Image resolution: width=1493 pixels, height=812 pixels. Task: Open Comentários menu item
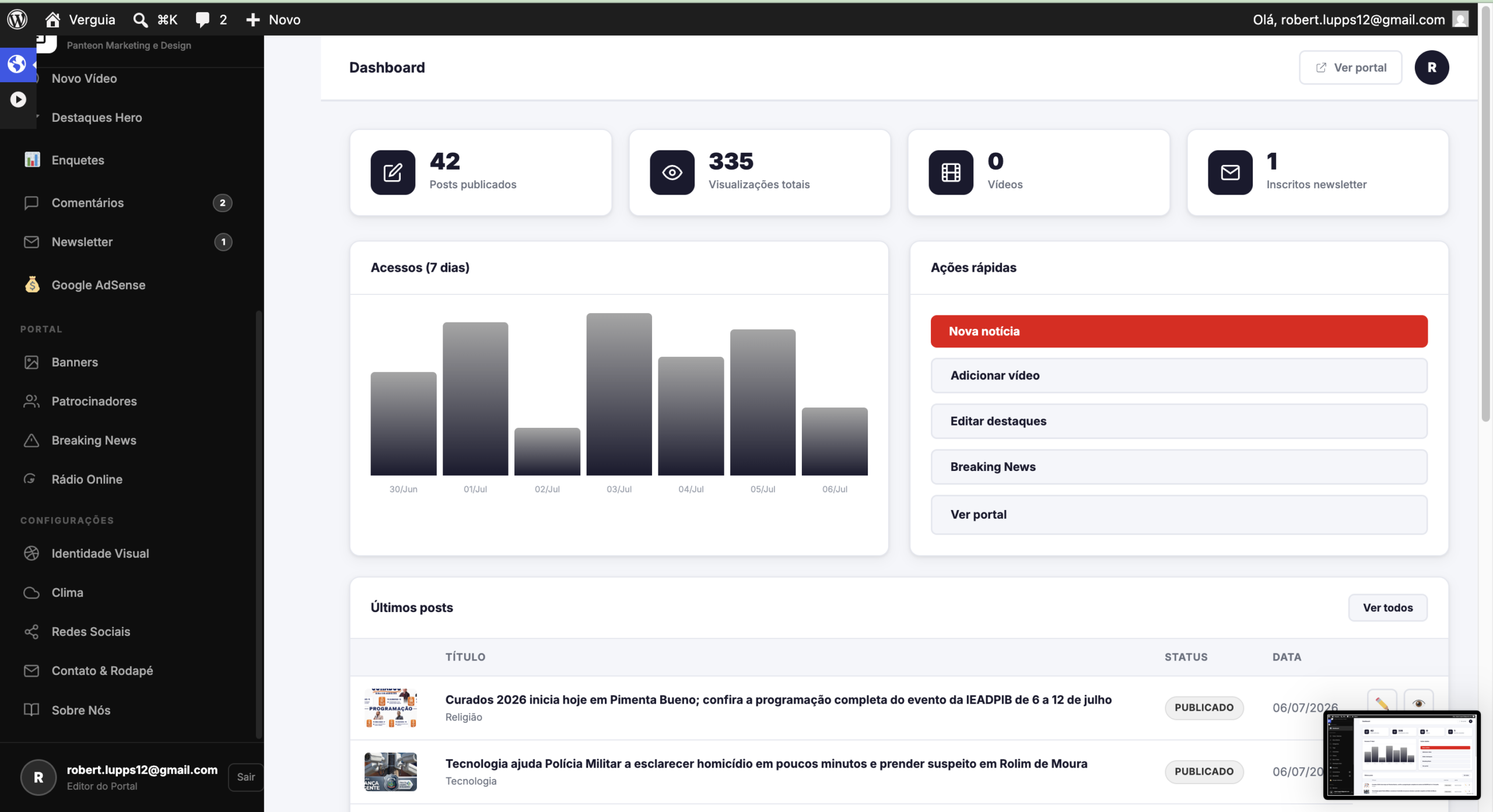click(x=87, y=202)
